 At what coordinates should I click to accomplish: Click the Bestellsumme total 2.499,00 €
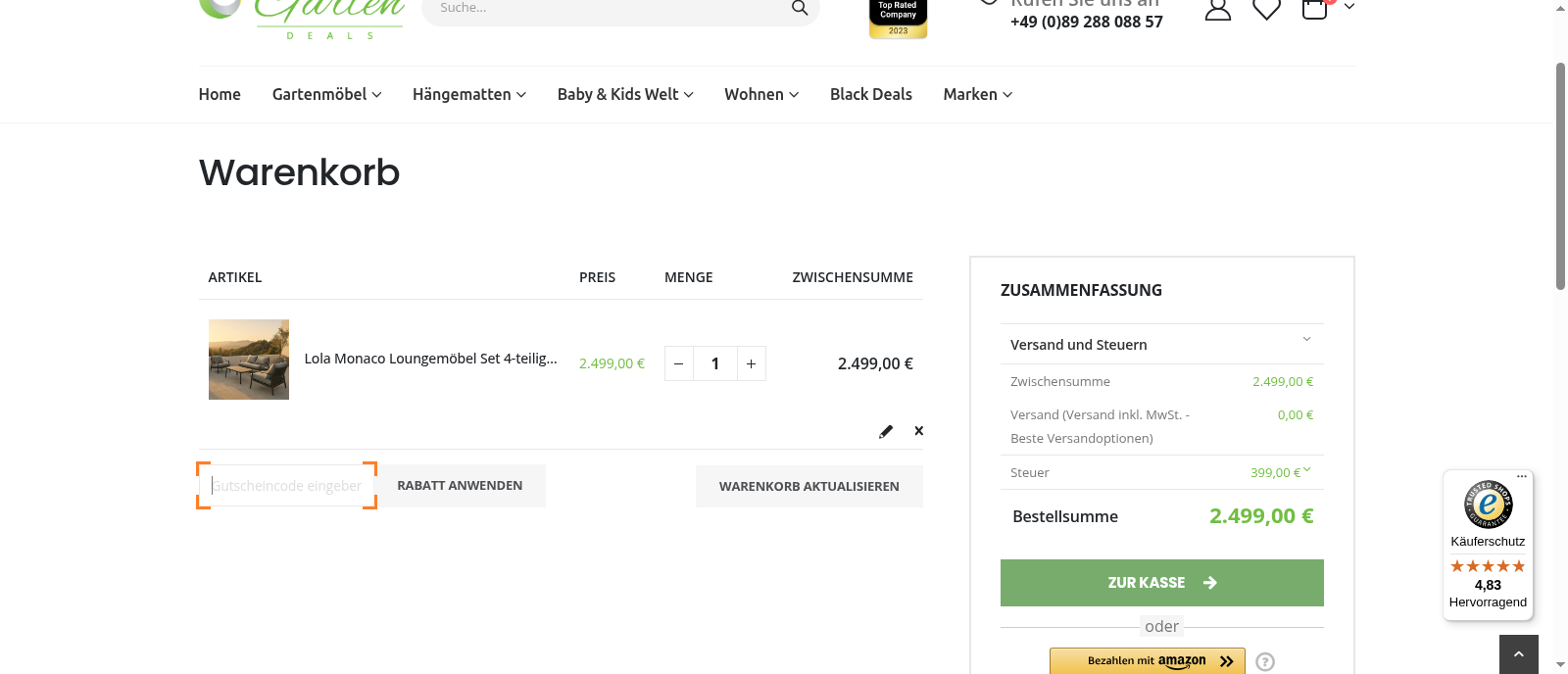pos(1261,516)
